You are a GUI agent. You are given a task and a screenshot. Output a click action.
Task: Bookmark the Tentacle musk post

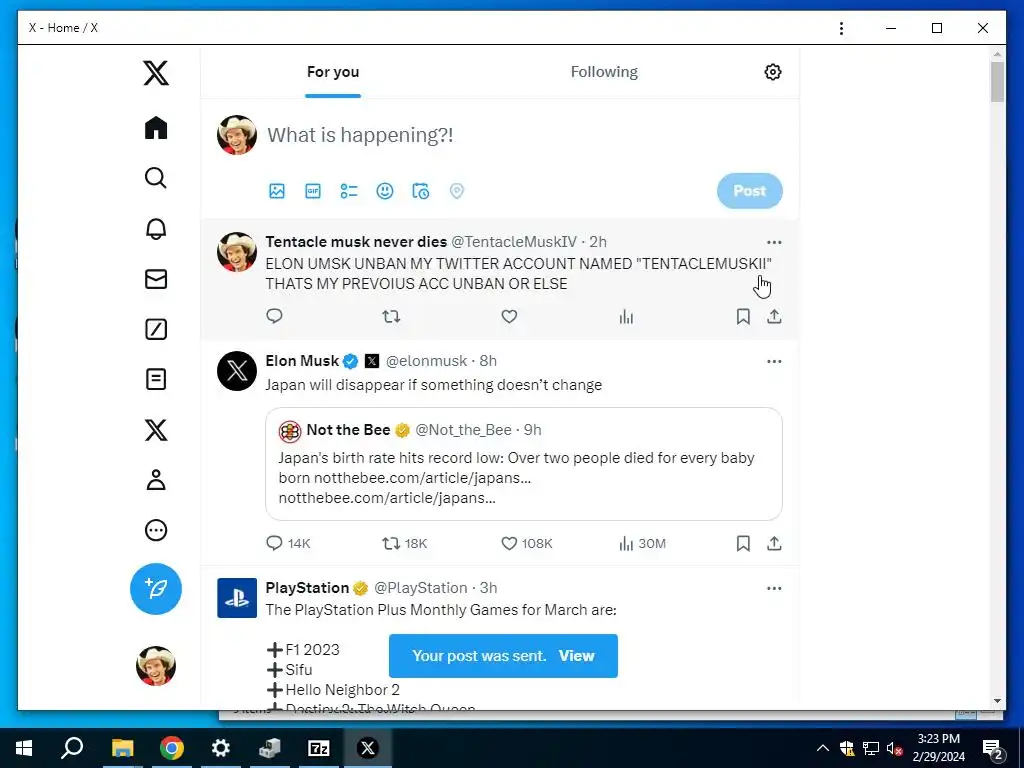coord(743,317)
